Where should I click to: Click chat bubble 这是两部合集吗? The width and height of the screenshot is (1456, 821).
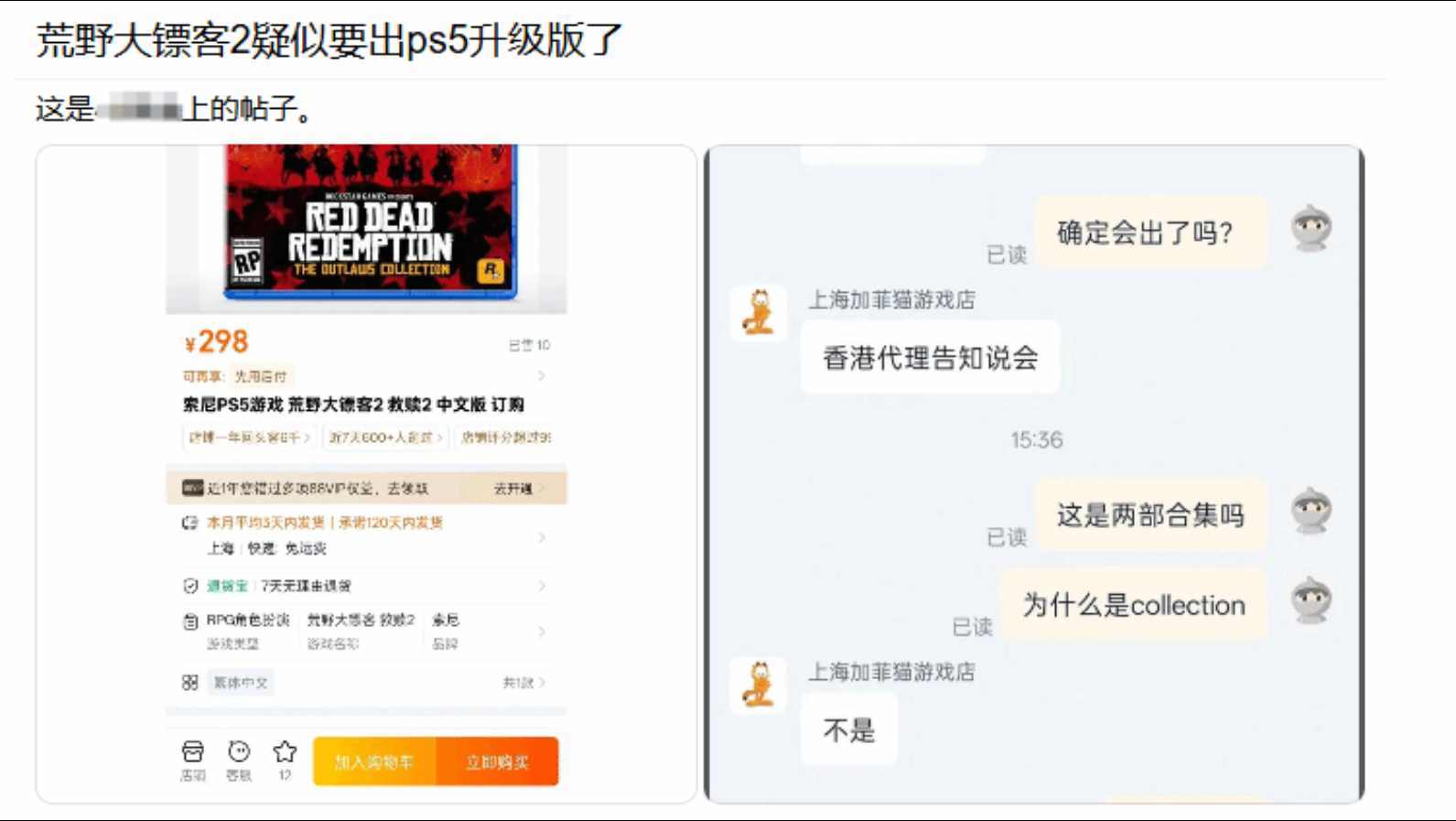(x=1151, y=515)
